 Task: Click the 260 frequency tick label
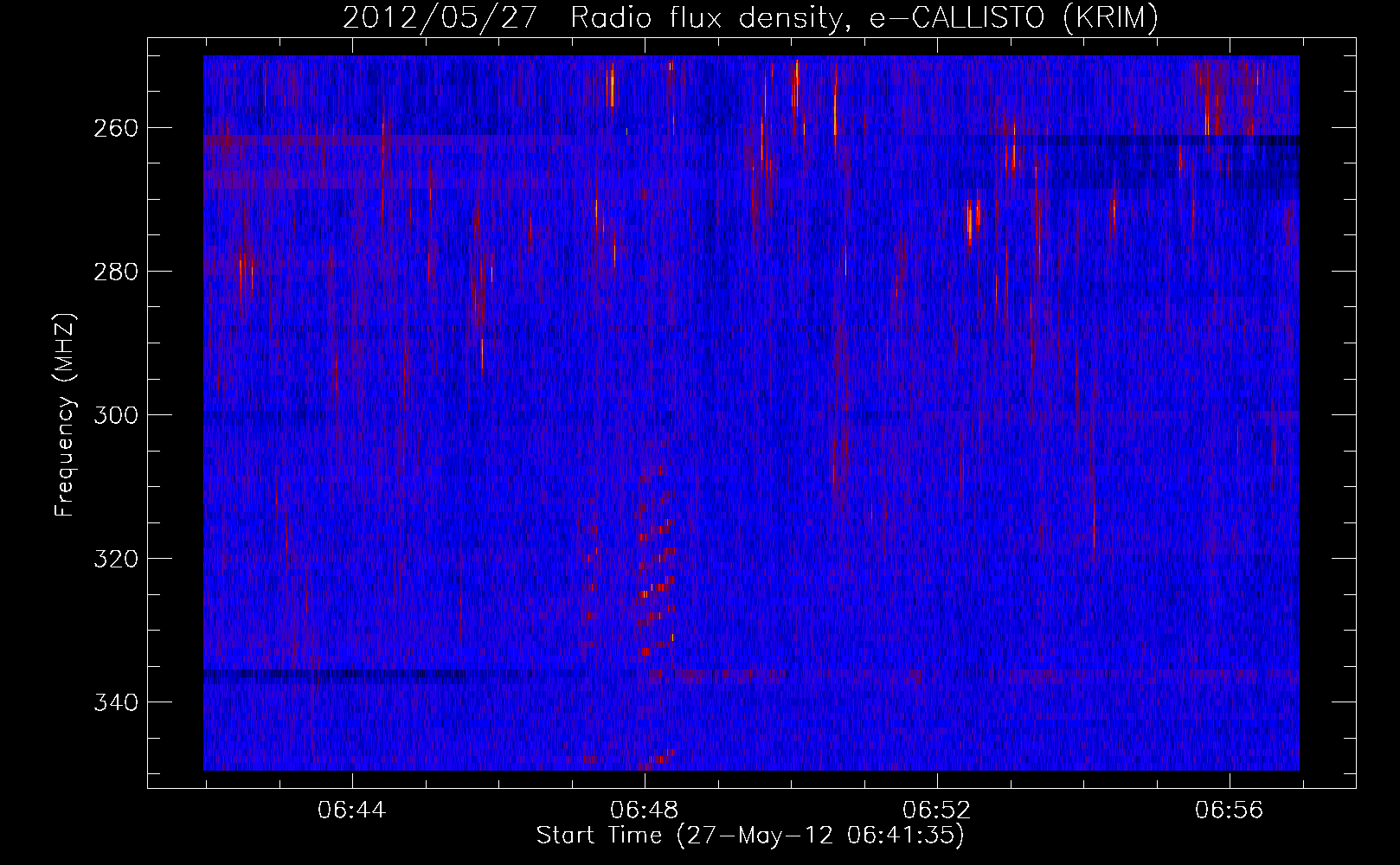114,128
